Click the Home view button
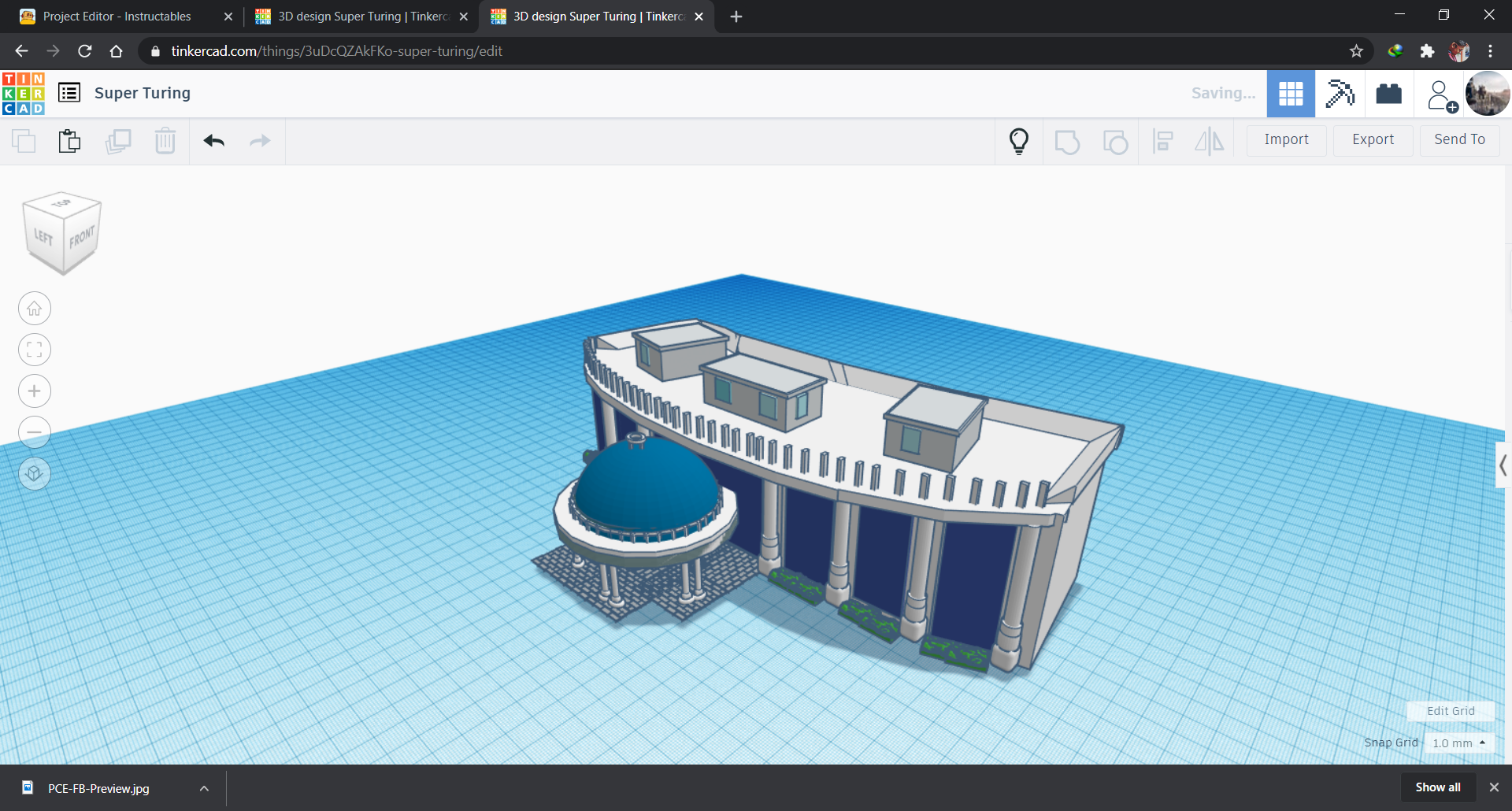1512x811 pixels. tap(35, 309)
